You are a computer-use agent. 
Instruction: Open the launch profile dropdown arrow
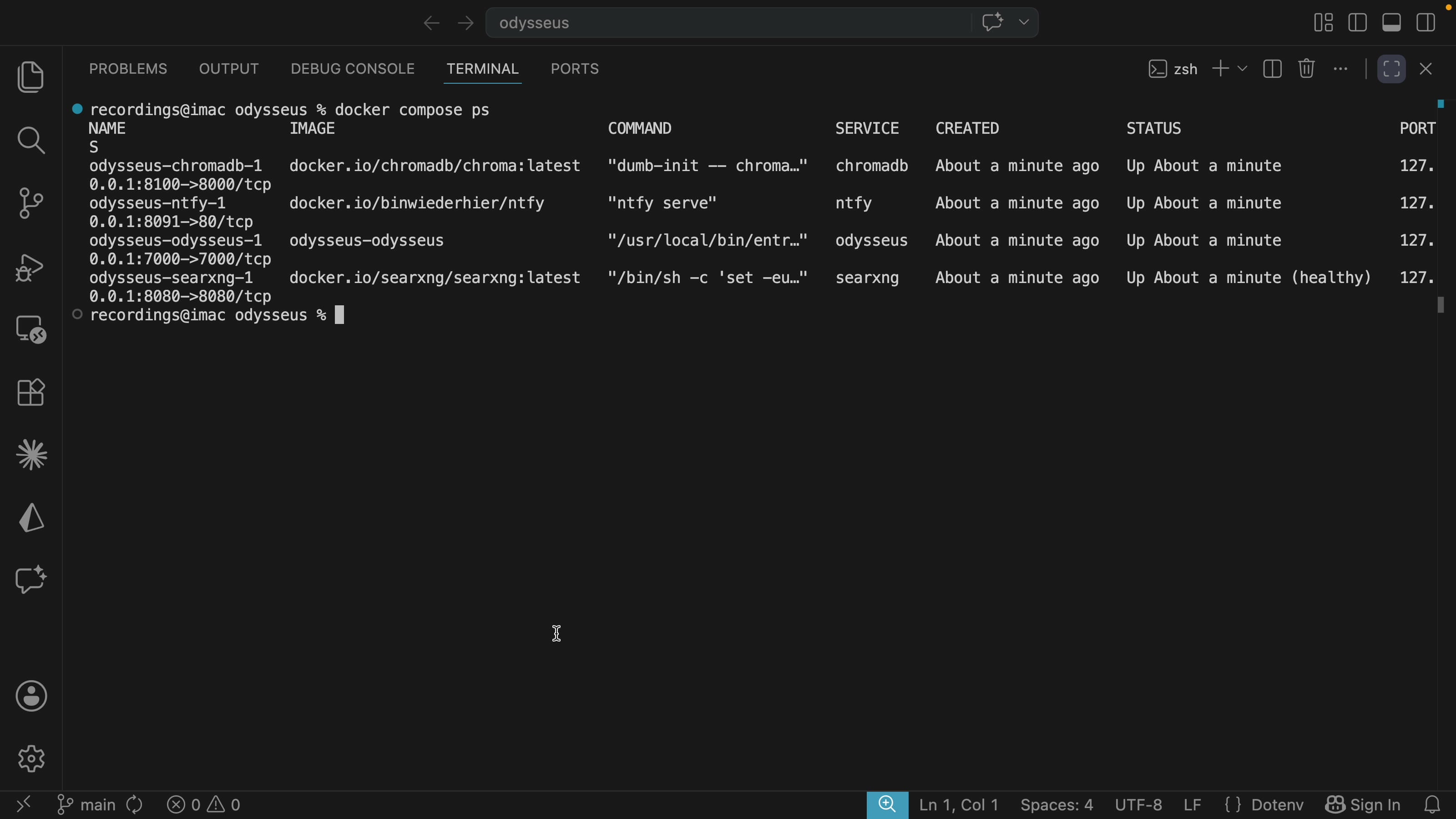1242,69
